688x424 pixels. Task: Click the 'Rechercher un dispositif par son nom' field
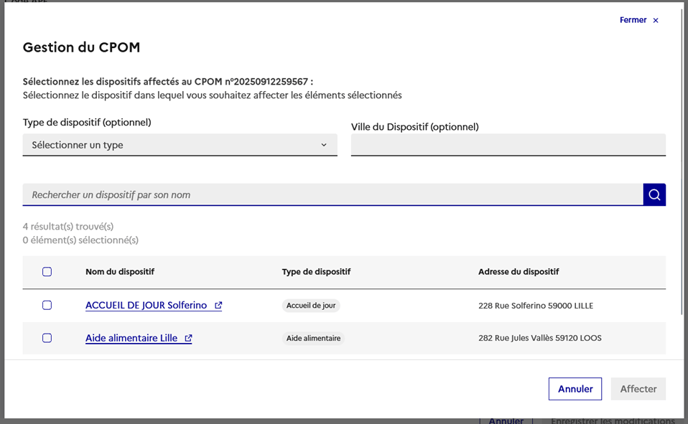(x=332, y=195)
